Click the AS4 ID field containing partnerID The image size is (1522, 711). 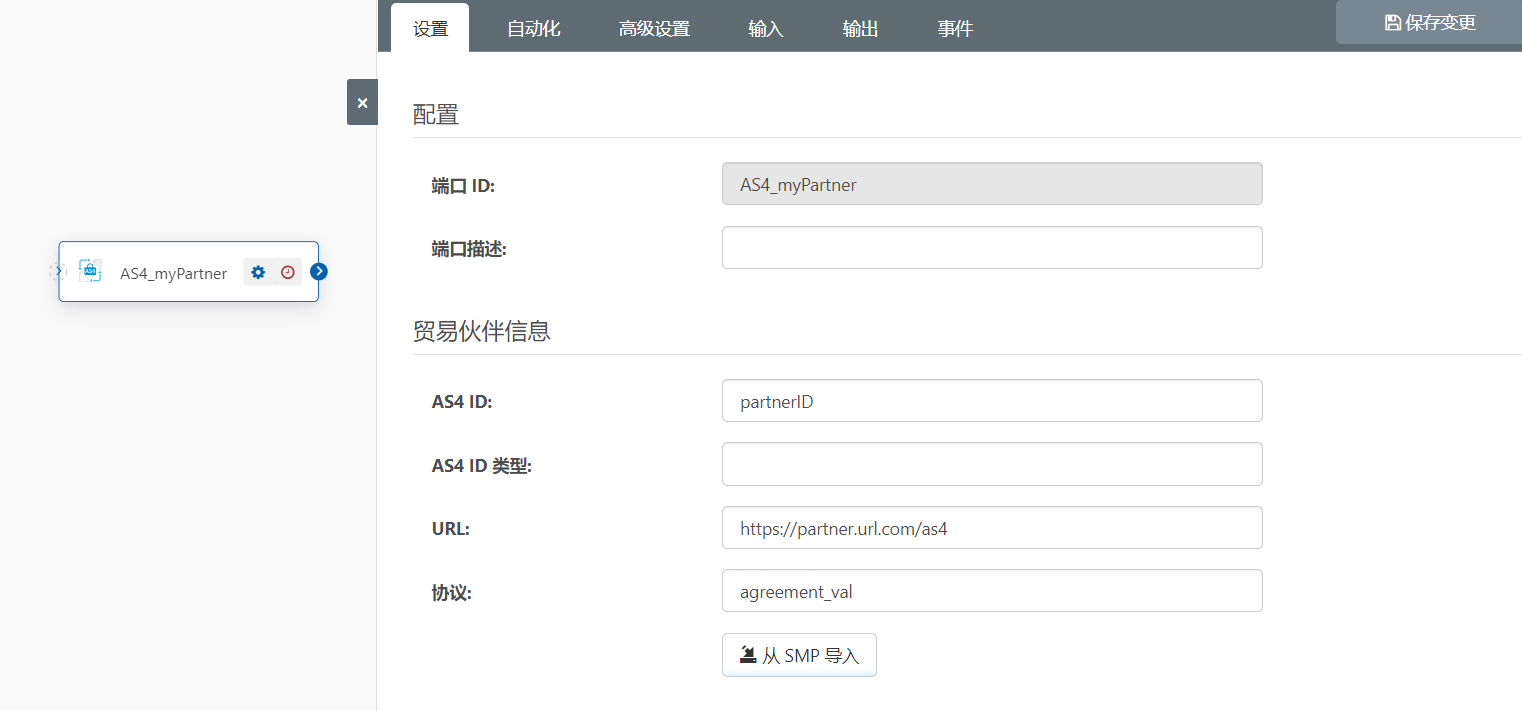click(x=991, y=401)
